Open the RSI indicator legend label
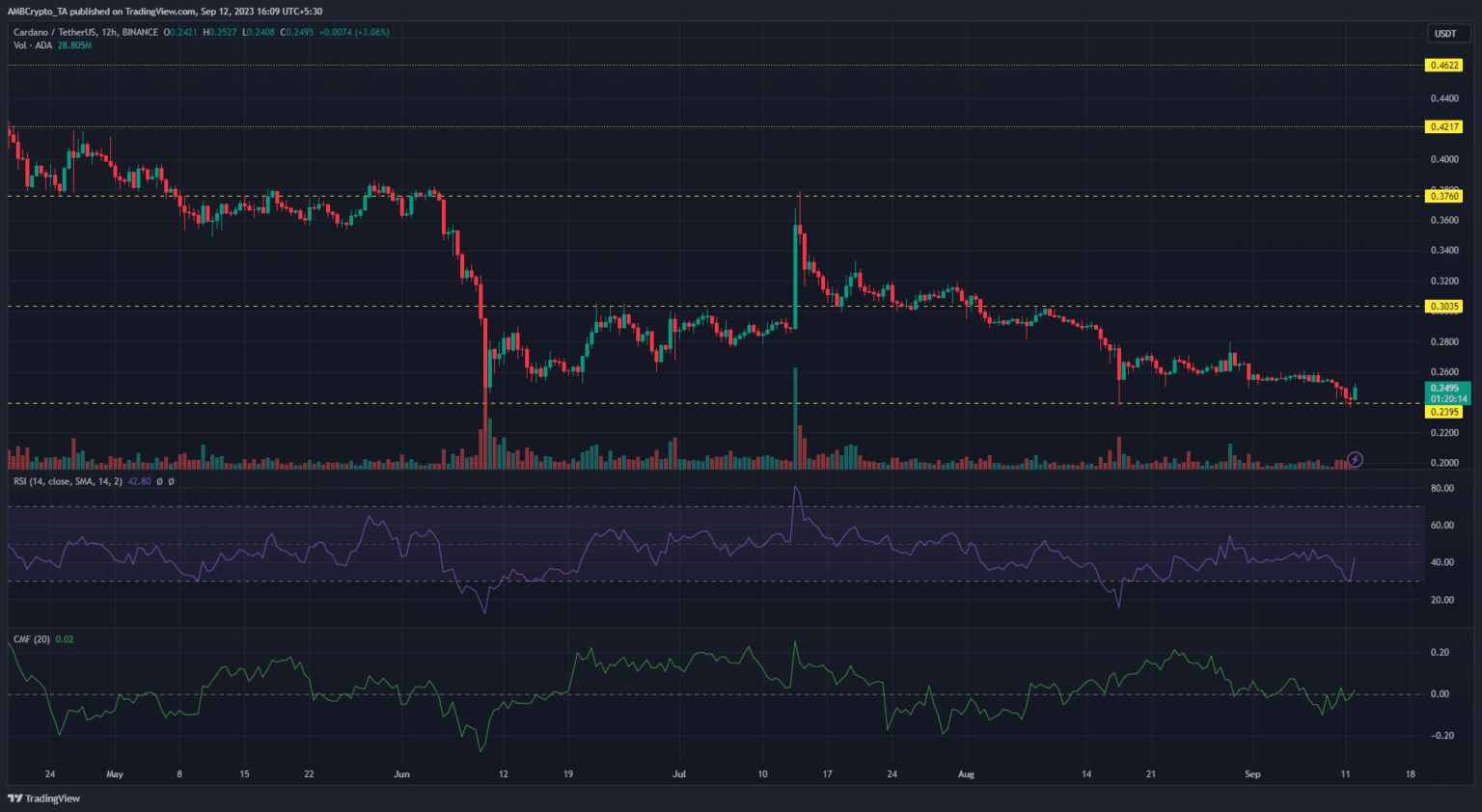Screen dimensions: 1482x812 68,481
